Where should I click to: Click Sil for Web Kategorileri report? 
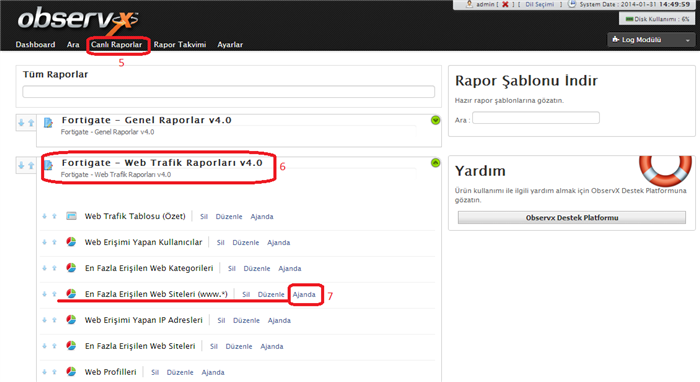tap(232, 269)
